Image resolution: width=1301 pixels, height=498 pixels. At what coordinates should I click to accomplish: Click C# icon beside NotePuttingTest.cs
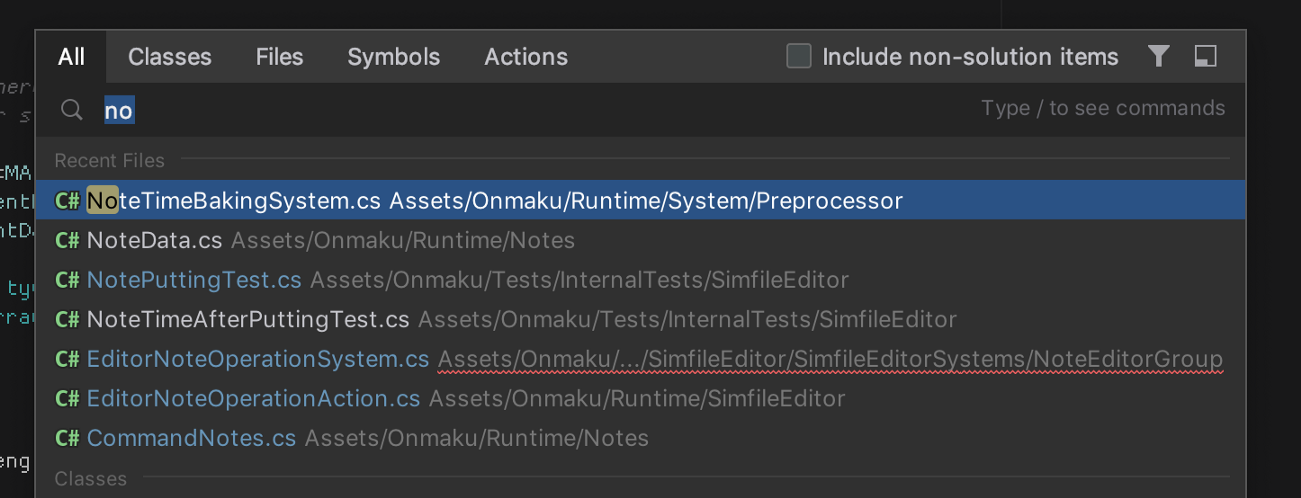67,280
